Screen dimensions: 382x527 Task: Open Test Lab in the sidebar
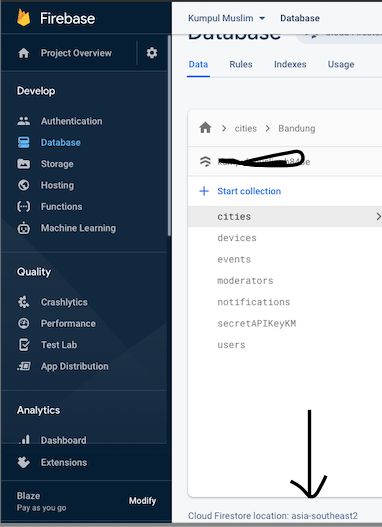coord(59,345)
